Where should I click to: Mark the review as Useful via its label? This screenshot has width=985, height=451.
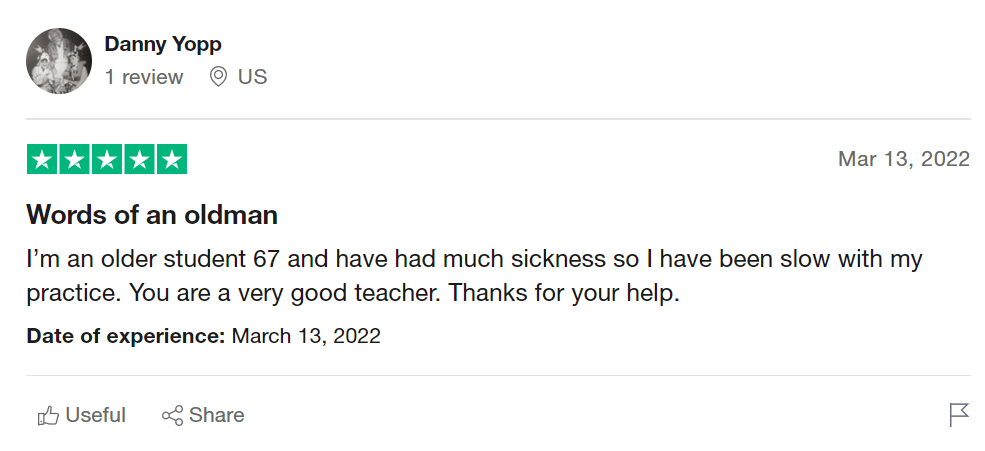[96, 415]
